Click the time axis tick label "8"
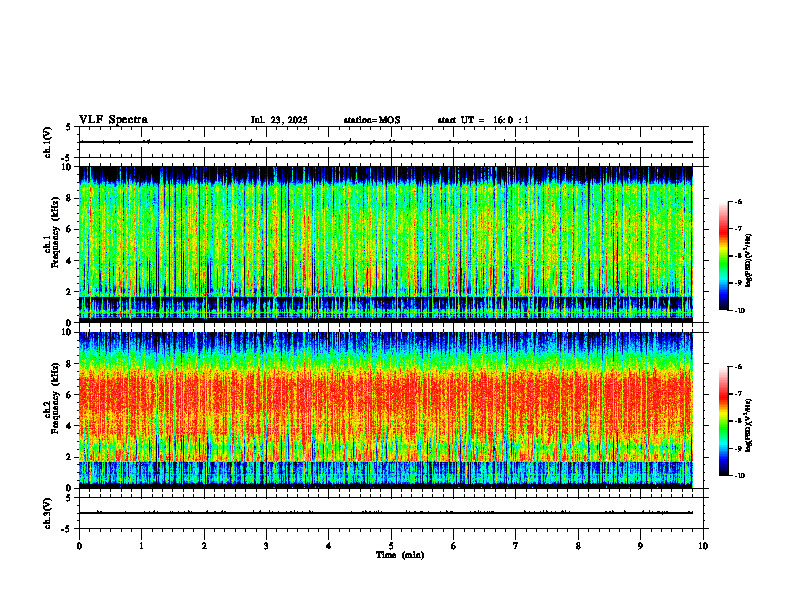This screenshot has width=792, height=612. coord(578,546)
